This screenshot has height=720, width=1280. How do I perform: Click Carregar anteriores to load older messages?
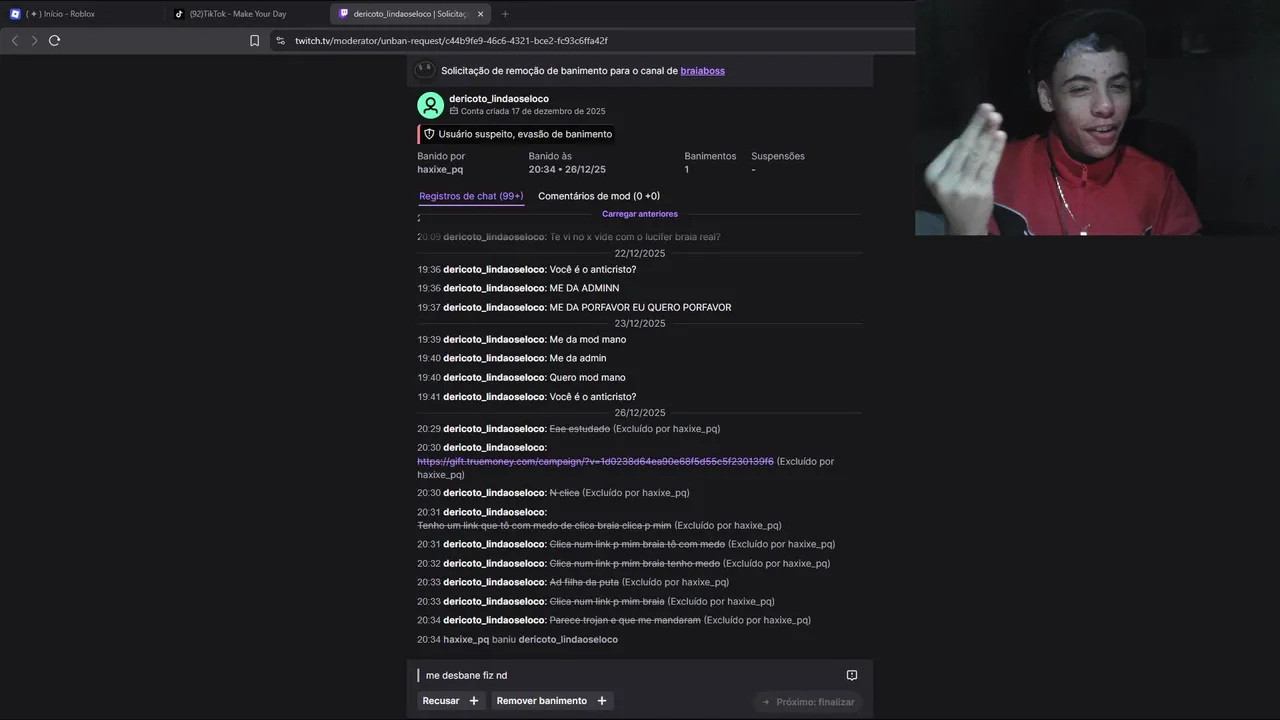click(x=640, y=214)
